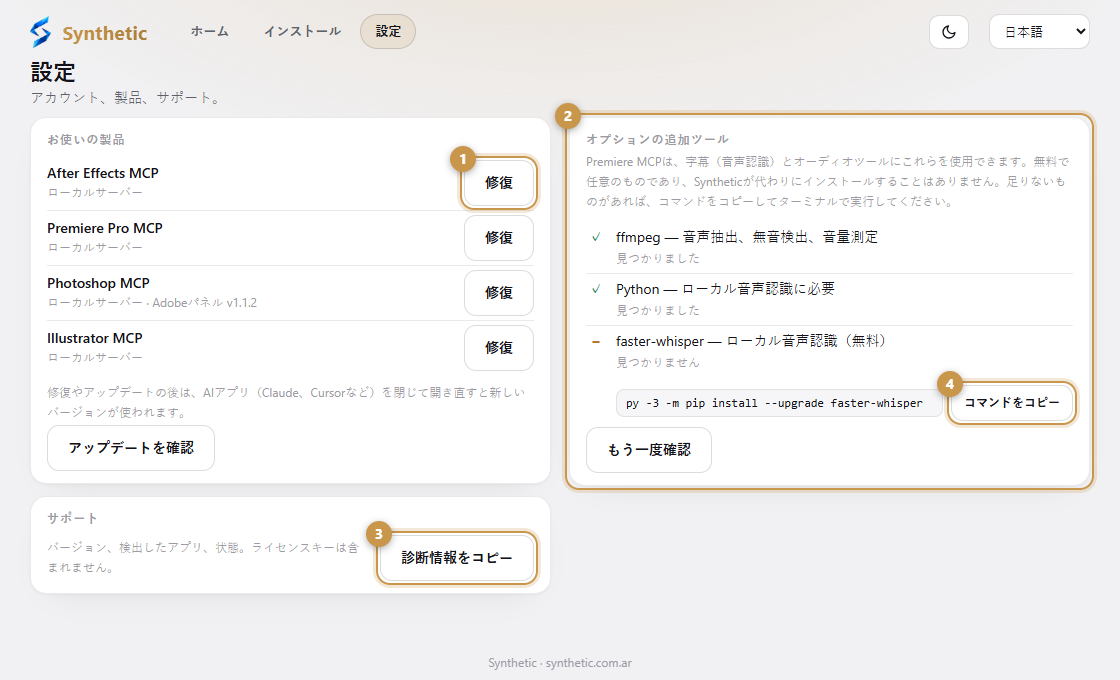Click コマンドをコピー button
The image size is (1120, 680).
click(x=1011, y=402)
